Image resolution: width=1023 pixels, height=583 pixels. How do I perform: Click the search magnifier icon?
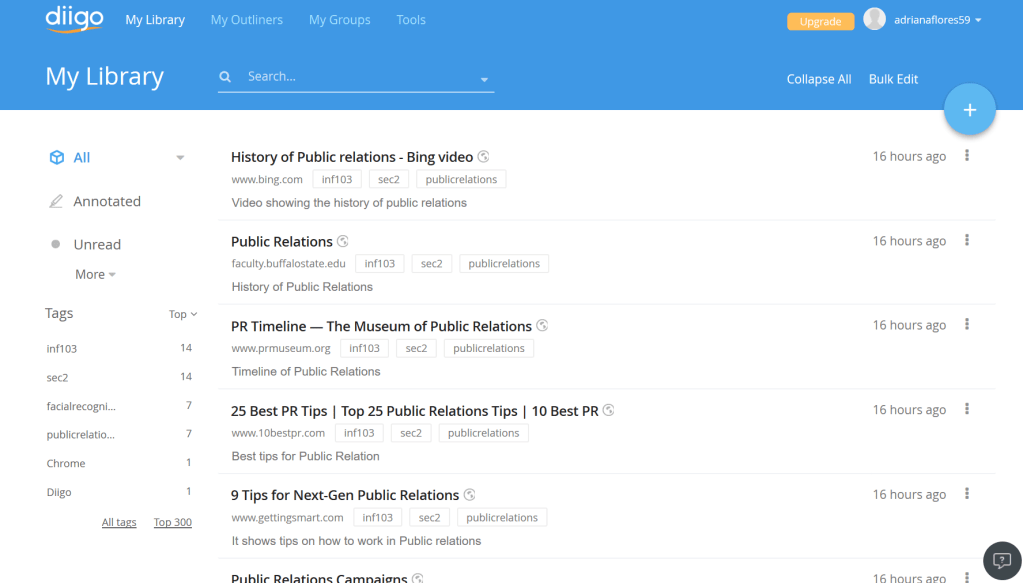(x=226, y=77)
